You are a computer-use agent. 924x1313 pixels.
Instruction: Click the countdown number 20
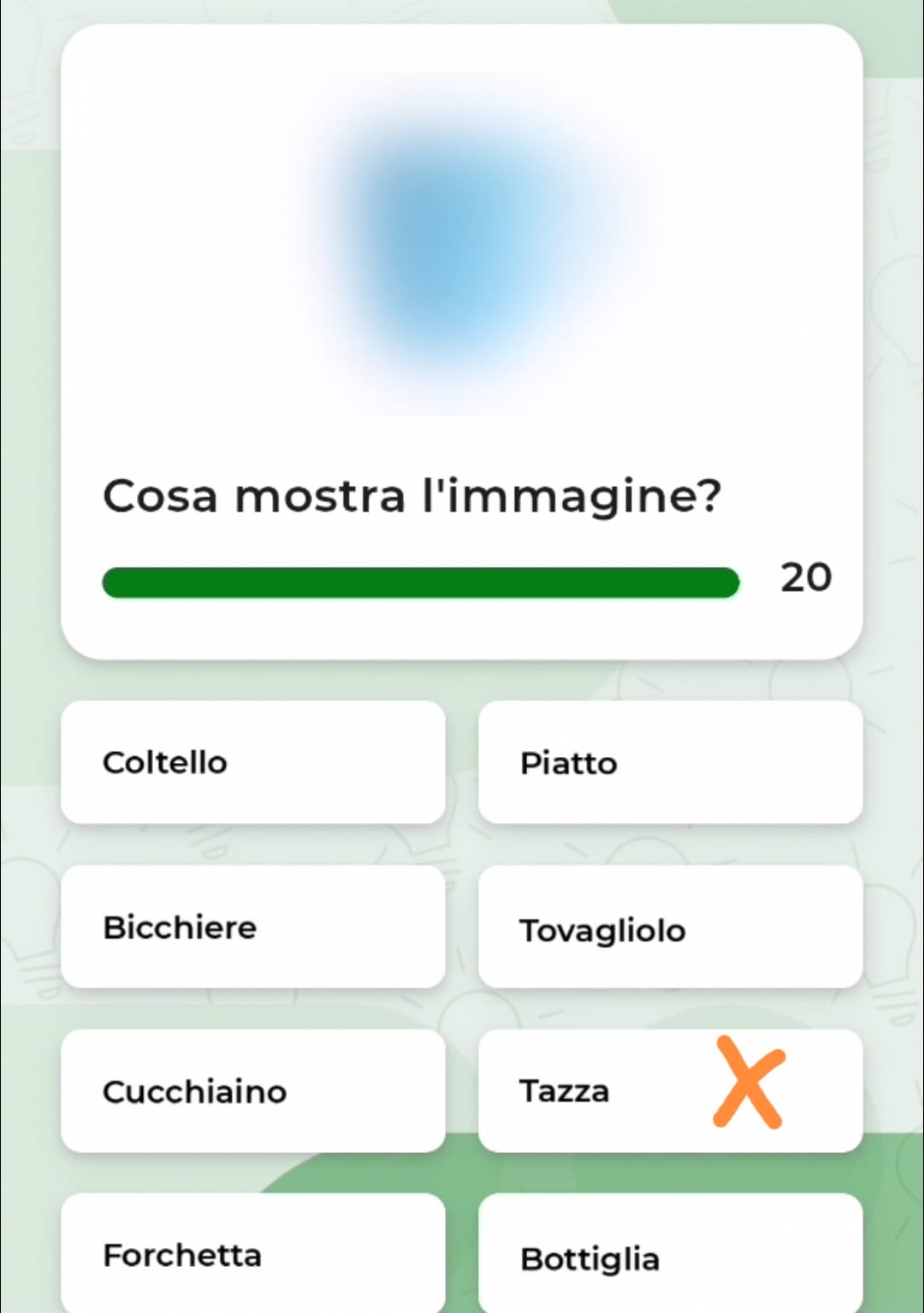(x=805, y=578)
